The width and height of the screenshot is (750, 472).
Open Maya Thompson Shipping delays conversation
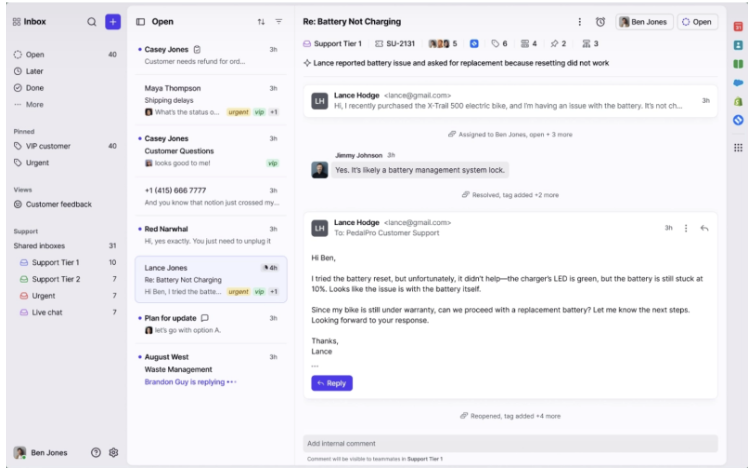click(211, 100)
